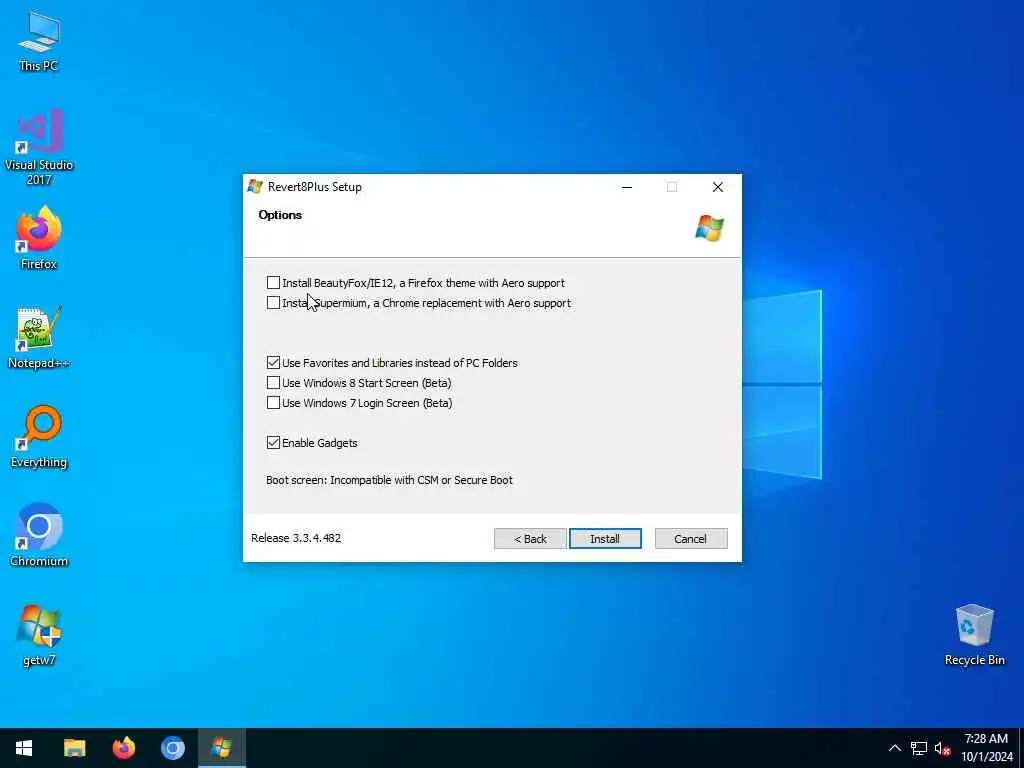Screen dimensions: 1024x768
Task: Enable Install Supermium Chrome replacement checkbox
Action: pos(274,303)
